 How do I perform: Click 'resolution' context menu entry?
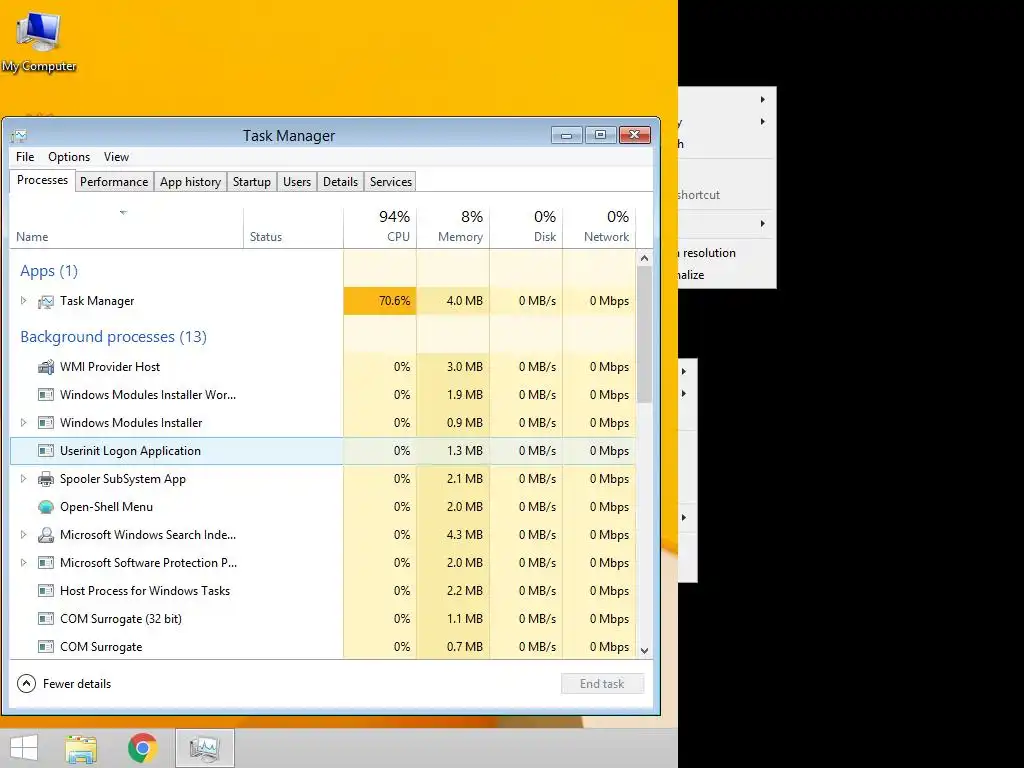point(709,253)
